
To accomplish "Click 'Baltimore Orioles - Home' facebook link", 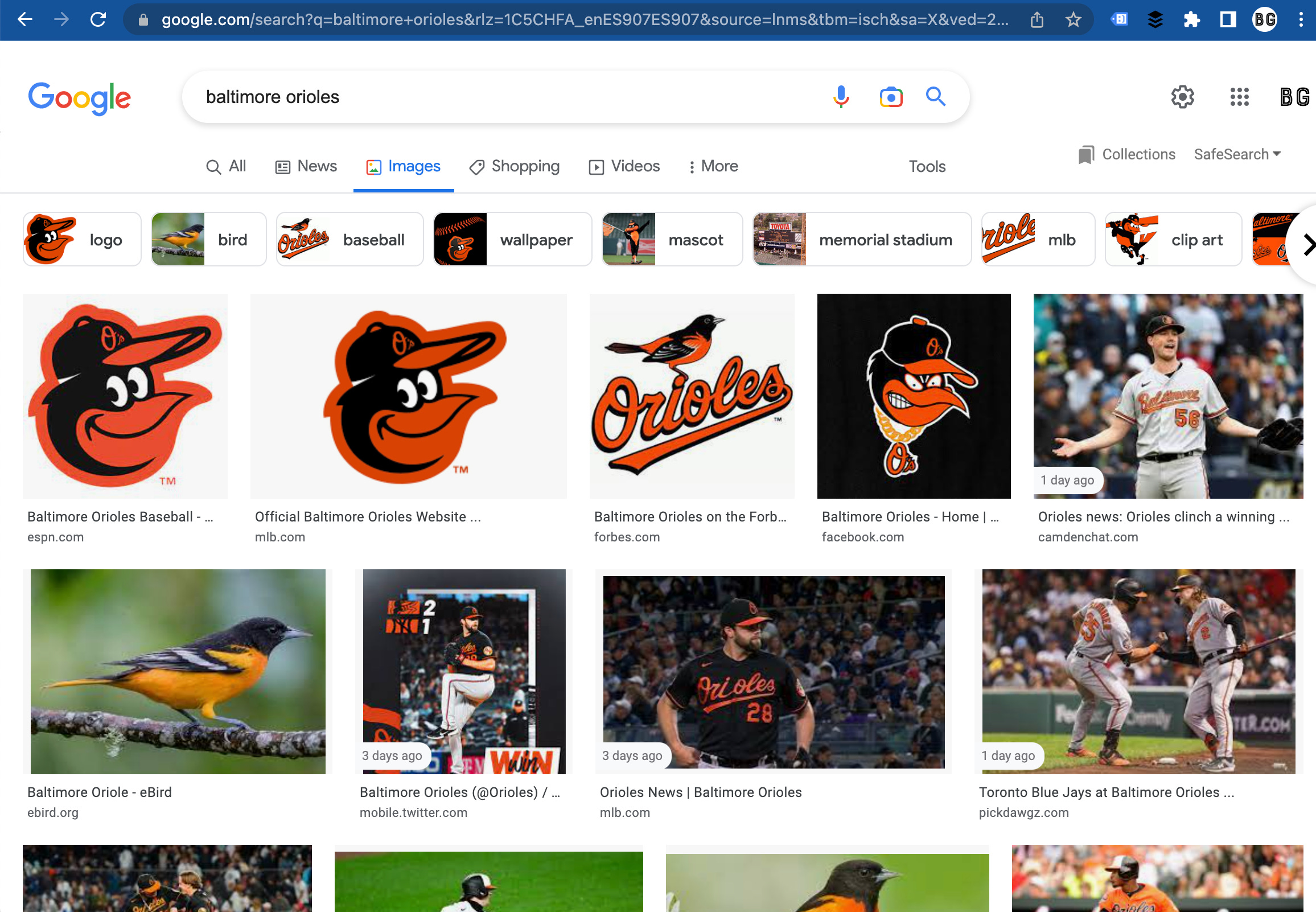I will point(910,516).
